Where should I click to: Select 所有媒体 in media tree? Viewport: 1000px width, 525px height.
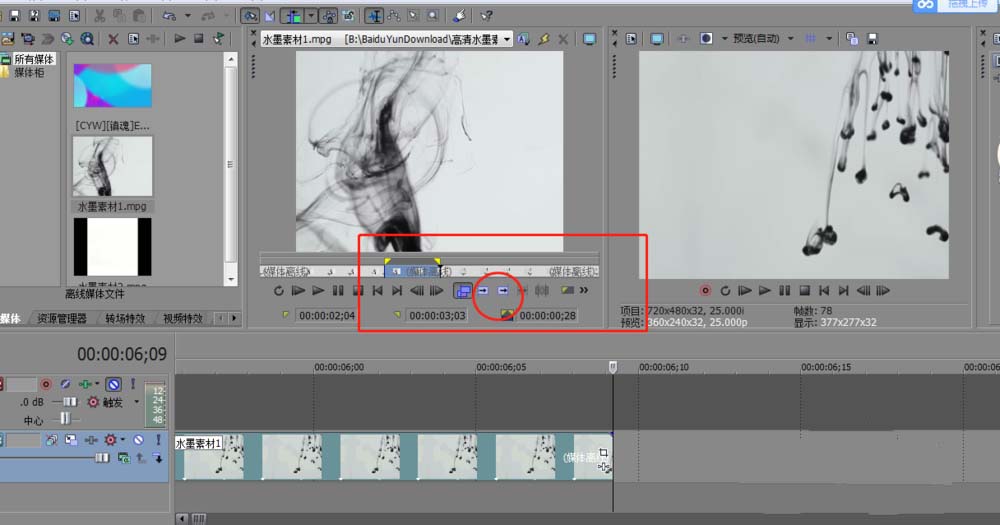(x=33, y=59)
